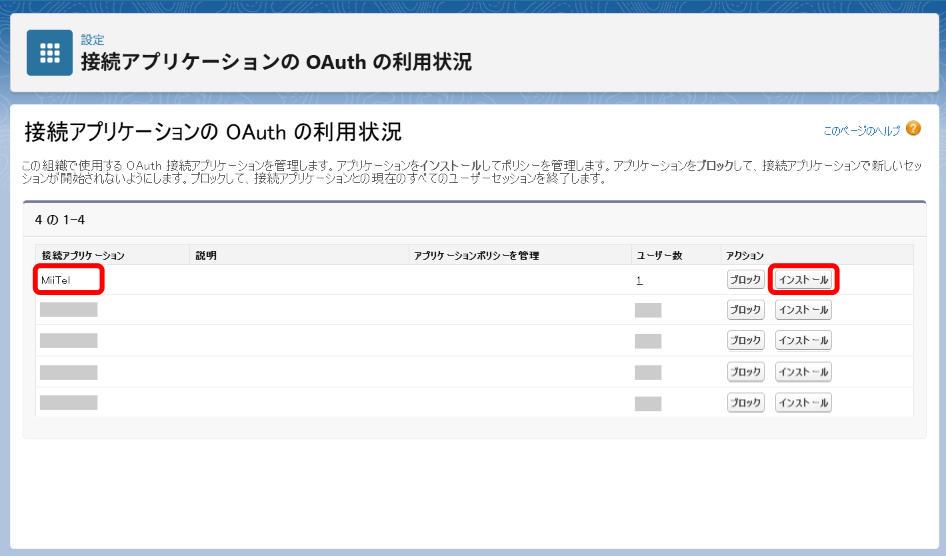946x556 pixels.
Task: Open the 設定 breadcrumb link
Action: 93,40
